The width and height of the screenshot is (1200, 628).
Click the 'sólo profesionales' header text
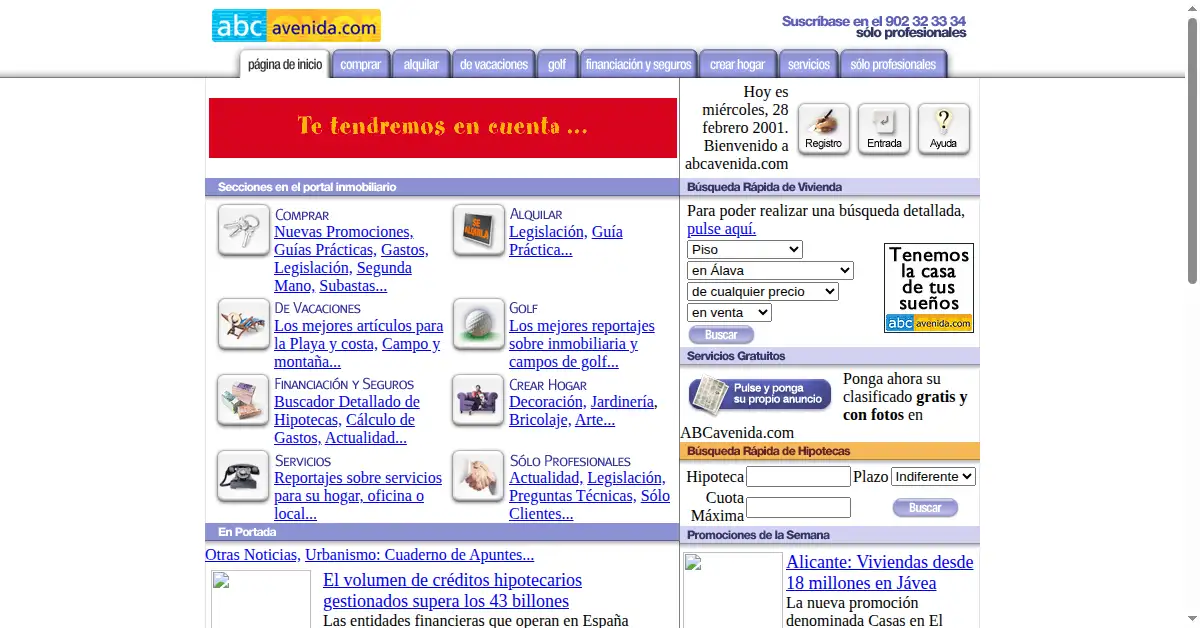tap(911, 33)
